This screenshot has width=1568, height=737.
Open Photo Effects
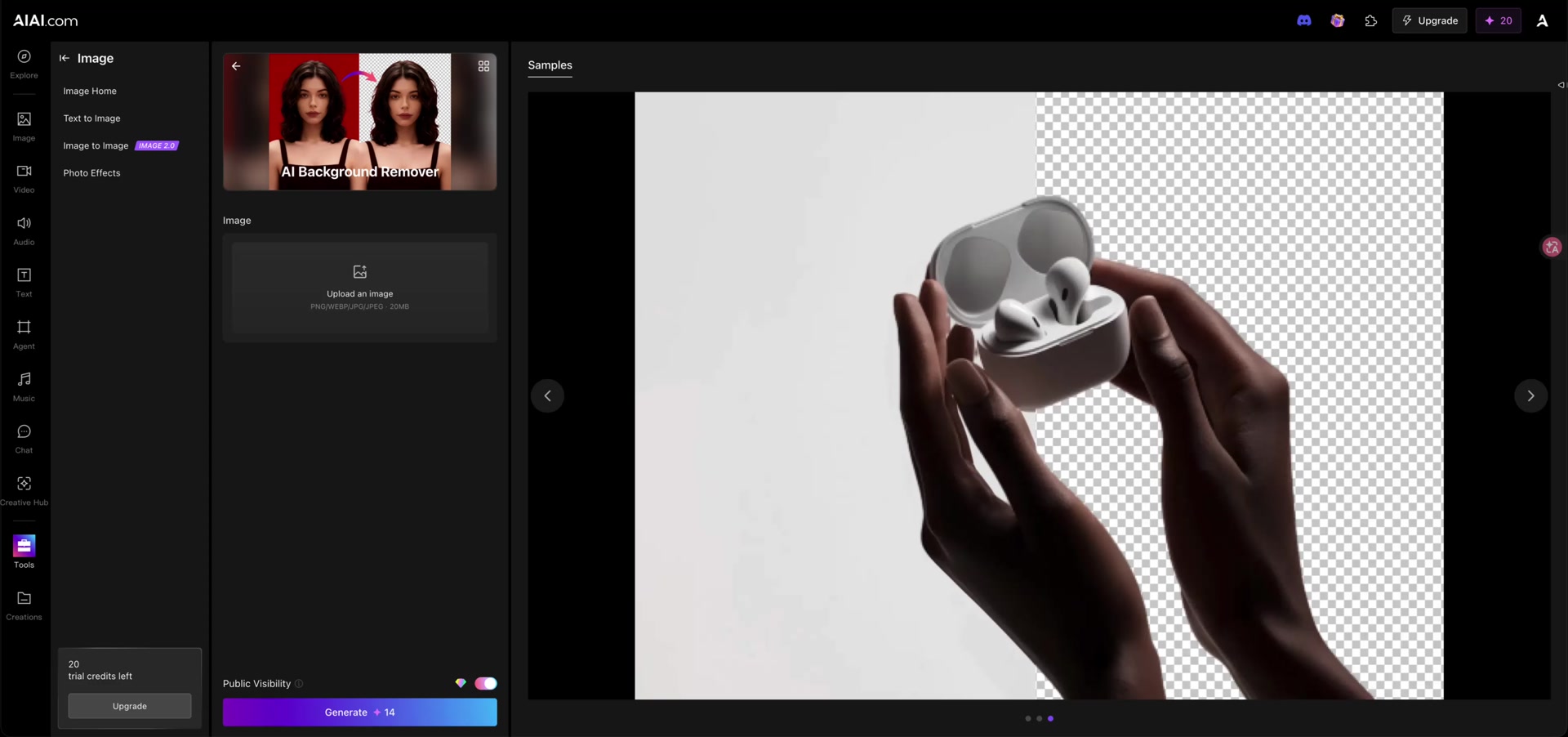pos(91,173)
